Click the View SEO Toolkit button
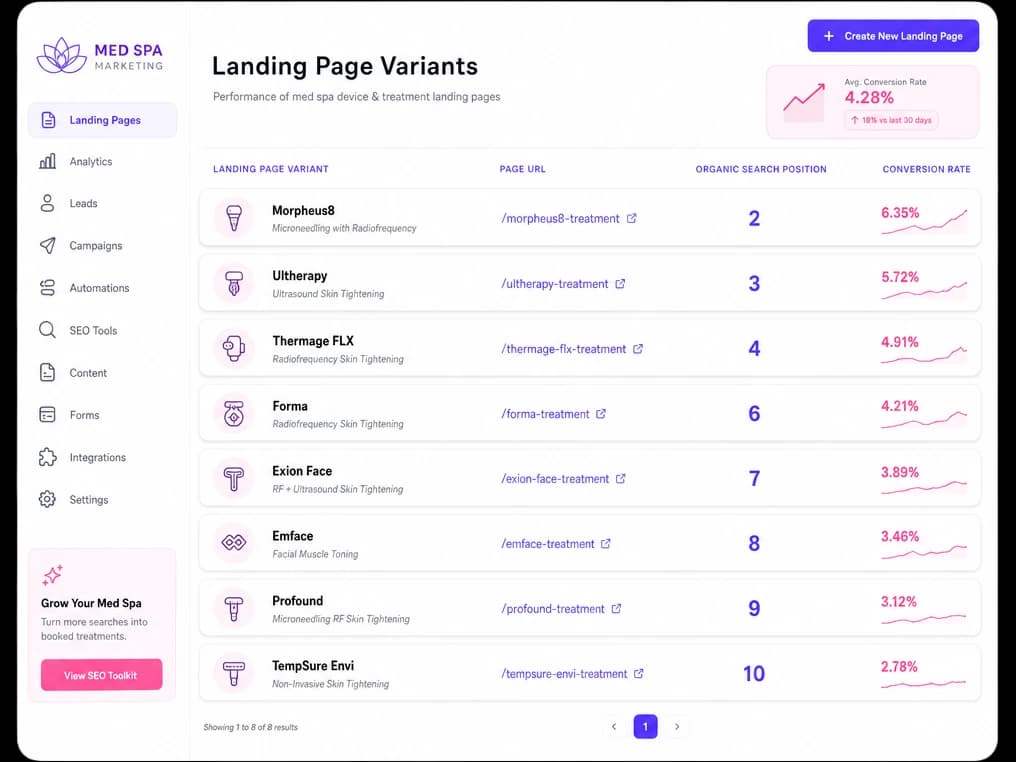The image size is (1016, 762). (101, 675)
